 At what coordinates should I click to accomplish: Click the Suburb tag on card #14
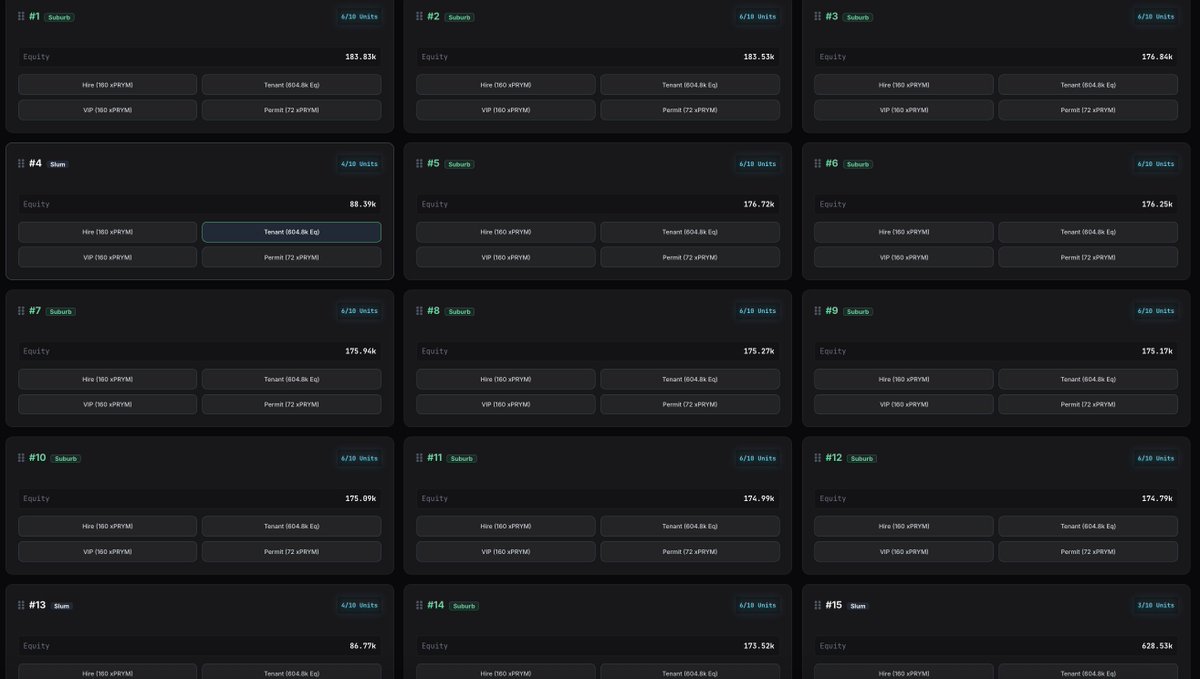click(464, 606)
